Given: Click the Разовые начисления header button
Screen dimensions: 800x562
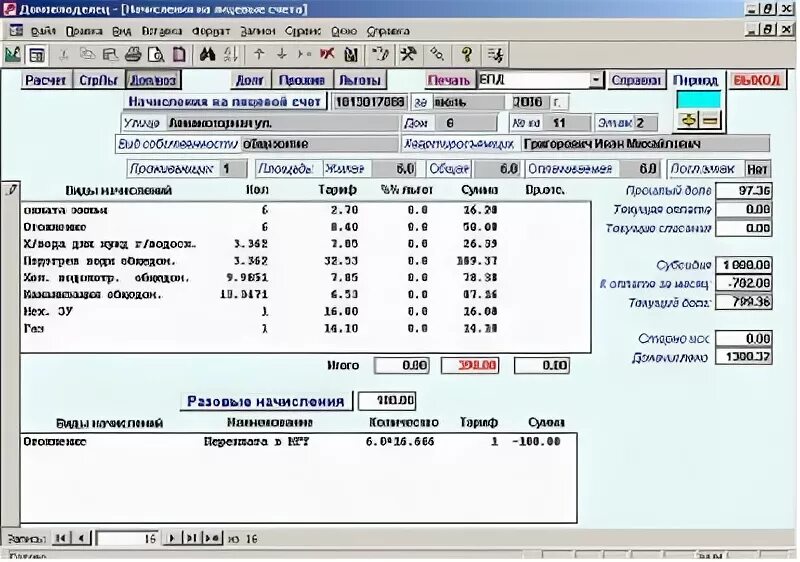Looking at the screenshot, I should (266, 401).
